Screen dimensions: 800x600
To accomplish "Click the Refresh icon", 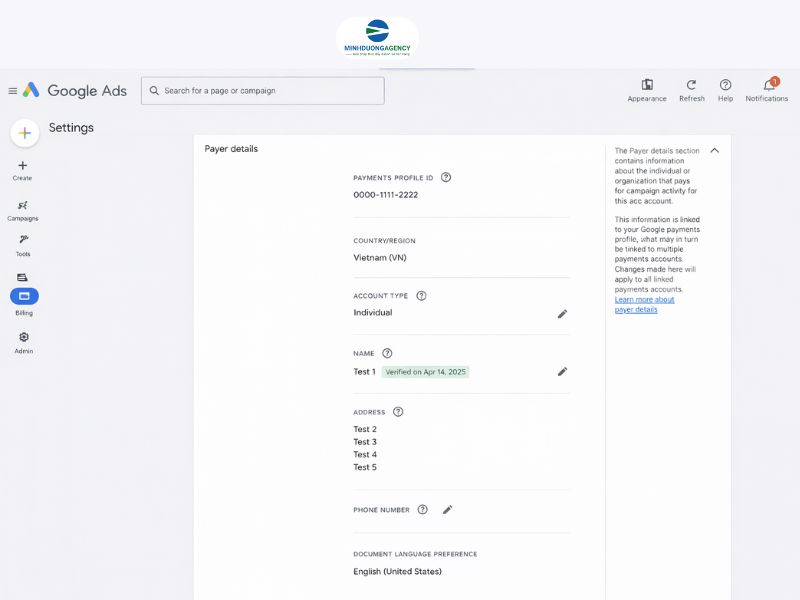I will [x=691, y=85].
